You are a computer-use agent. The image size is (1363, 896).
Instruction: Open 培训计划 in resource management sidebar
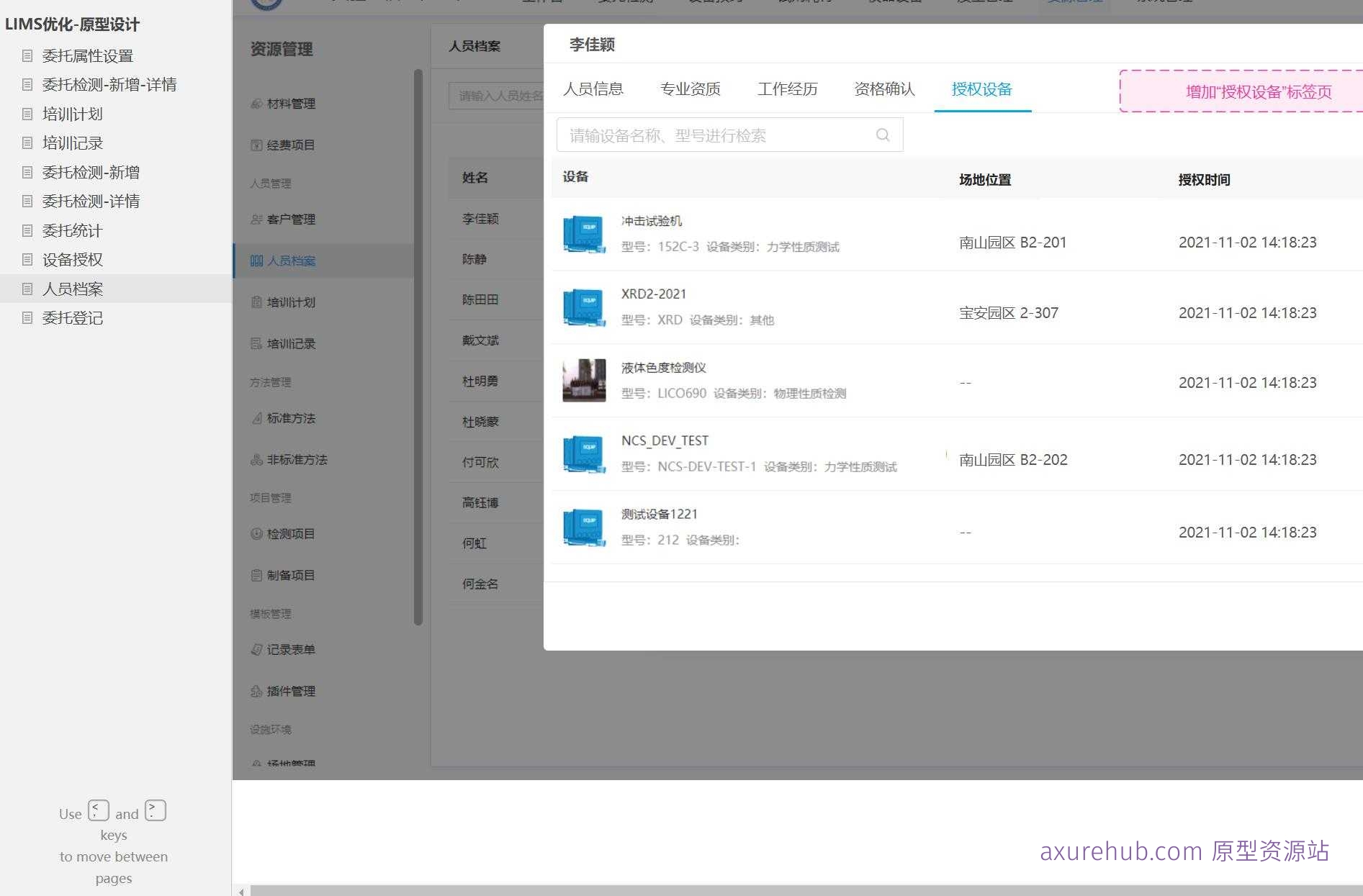[x=291, y=302]
